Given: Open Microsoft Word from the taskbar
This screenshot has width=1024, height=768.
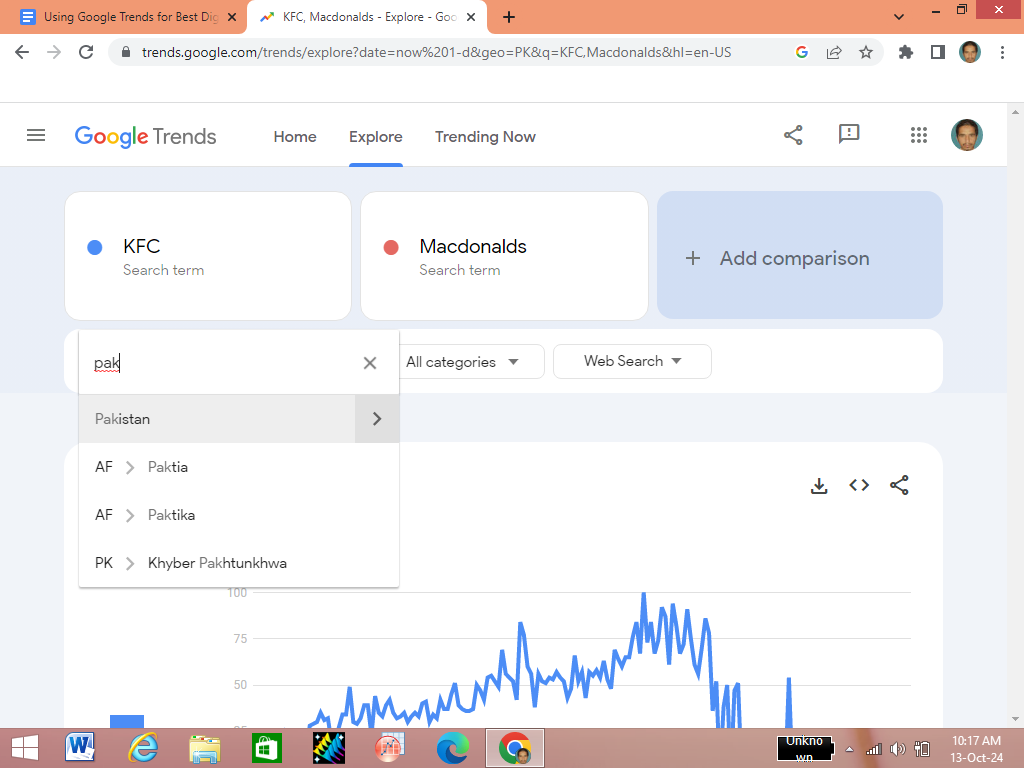Looking at the screenshot, I should [x=80, y=748].
